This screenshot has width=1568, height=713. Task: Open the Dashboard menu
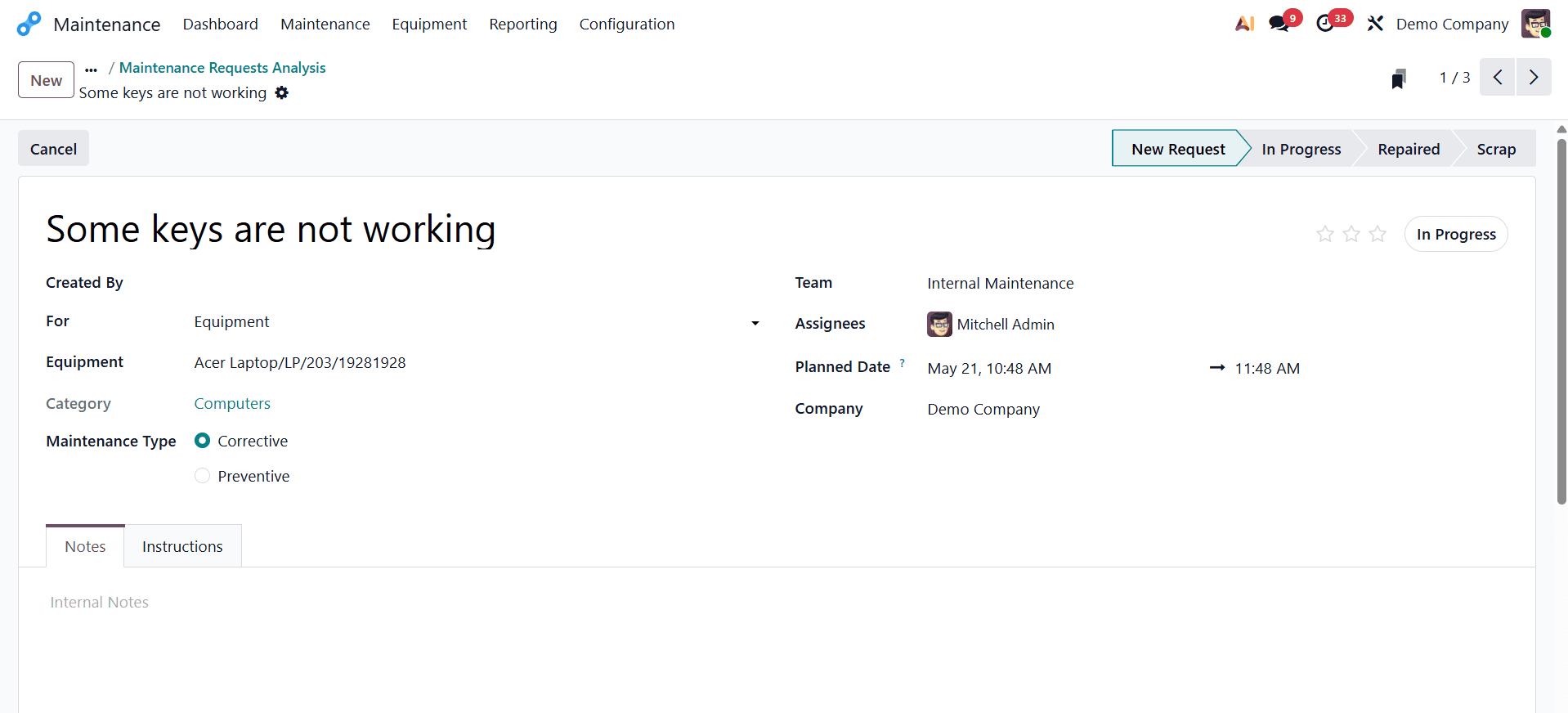pyautogui.click(x=220, y=24)
